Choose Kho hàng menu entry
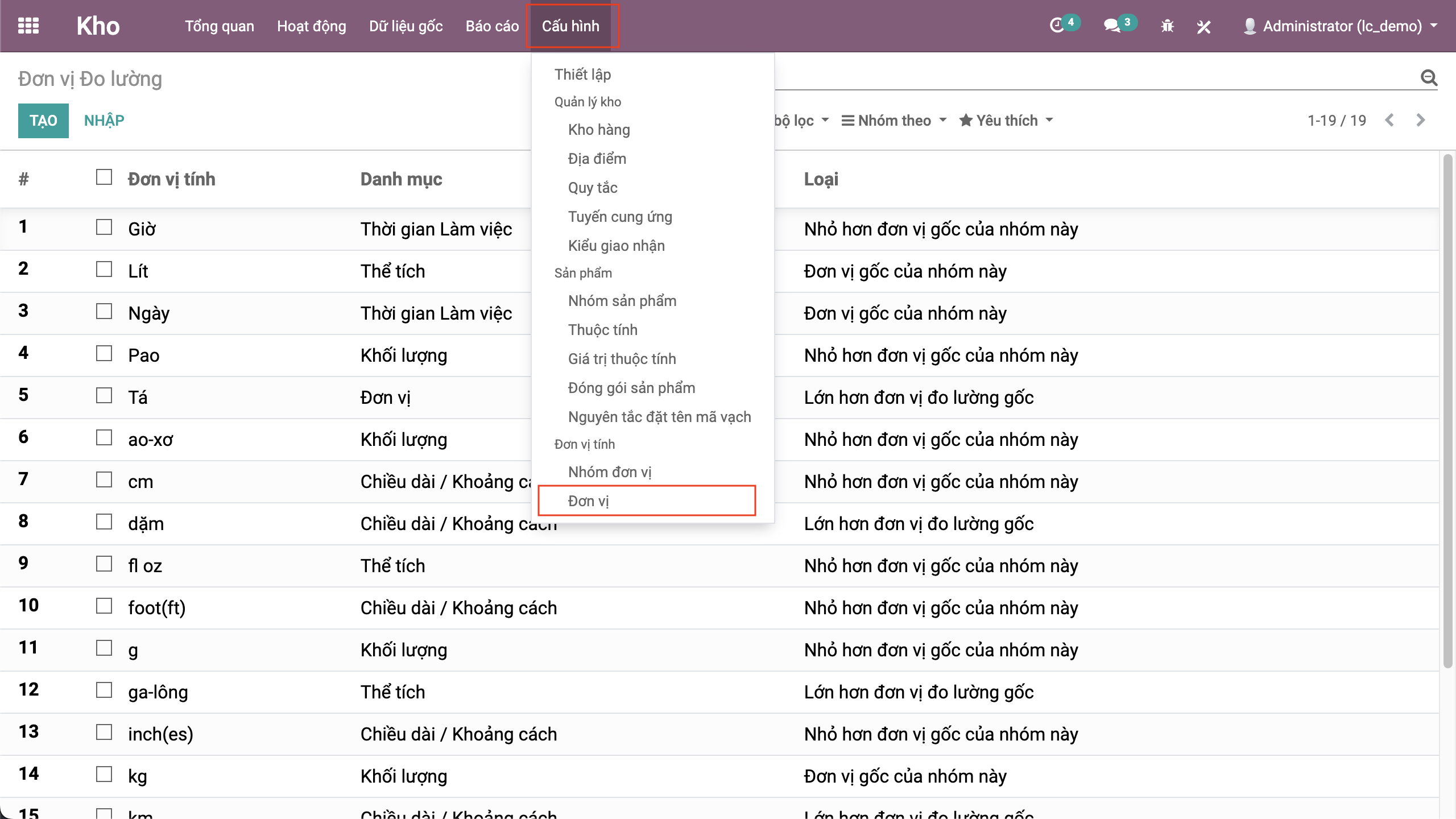 (x=599, y=130)
